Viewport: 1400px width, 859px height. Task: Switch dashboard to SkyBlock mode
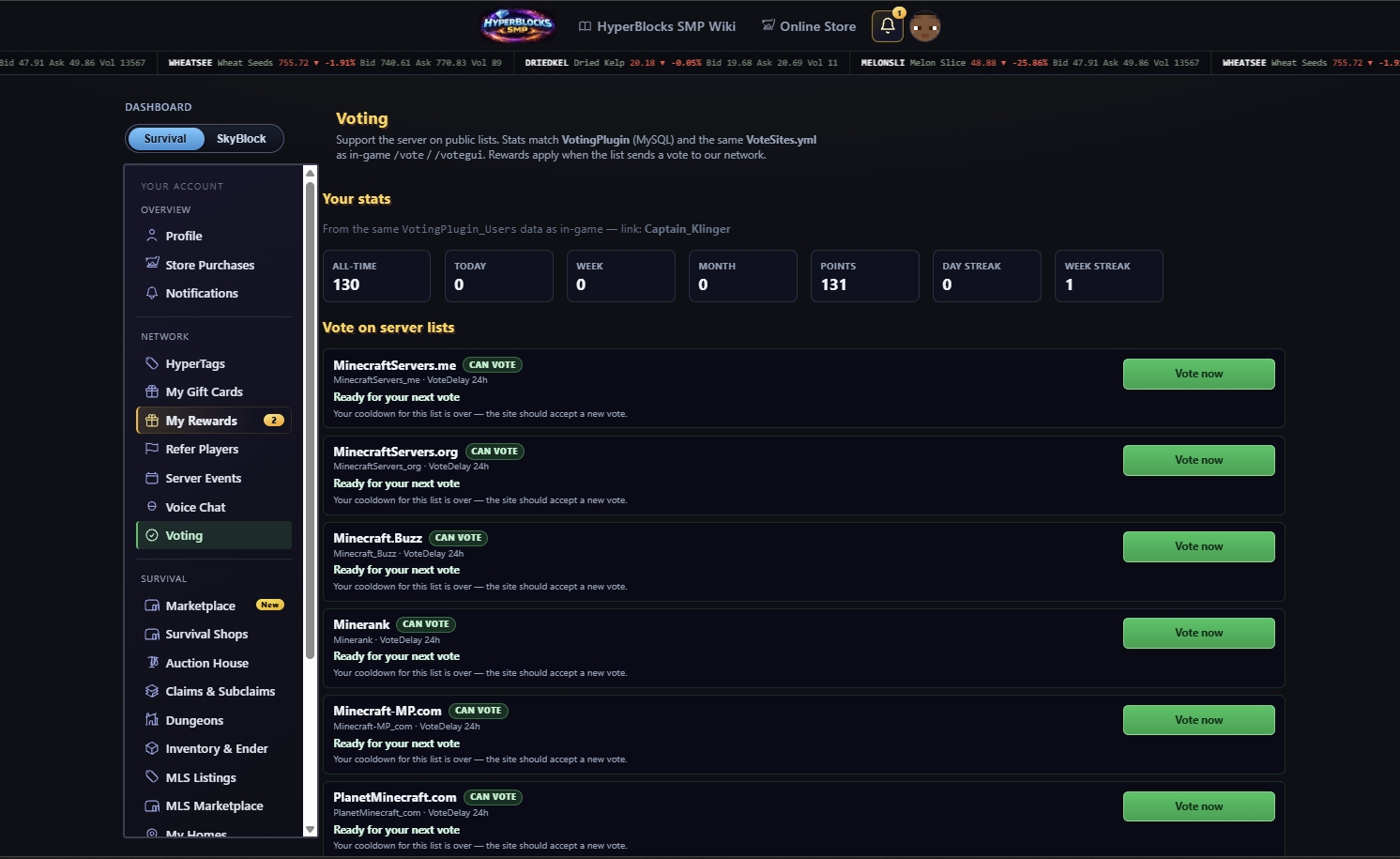tap(241, 139)
